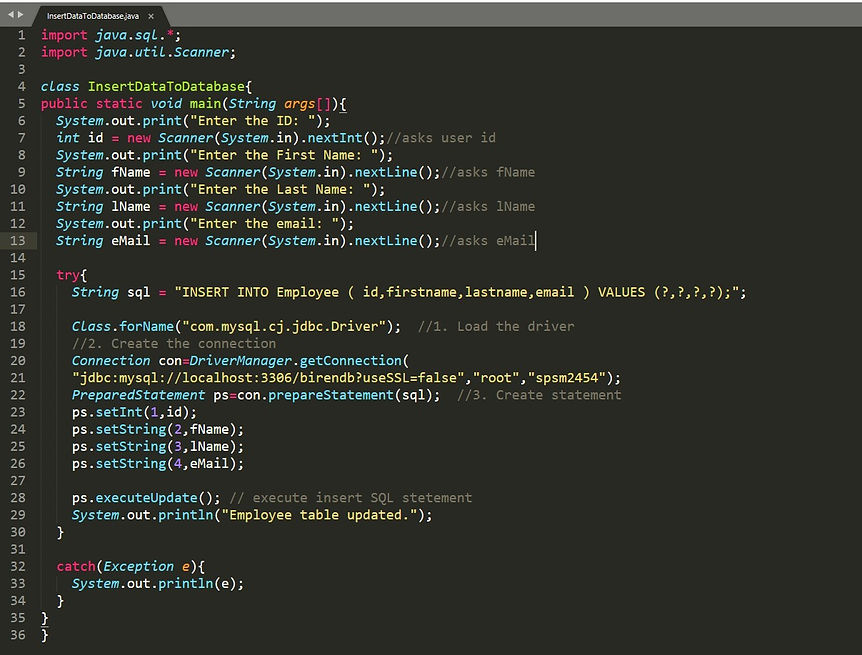Click the '//asks user id' comment
Screen dimensions: 862x655
coord(441,138)
